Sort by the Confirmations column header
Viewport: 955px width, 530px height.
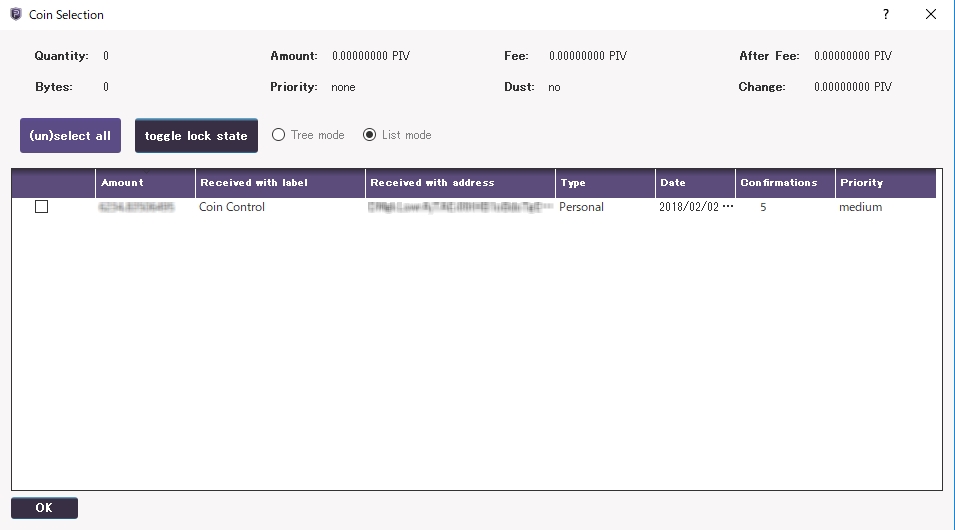(x=785, y=183)
